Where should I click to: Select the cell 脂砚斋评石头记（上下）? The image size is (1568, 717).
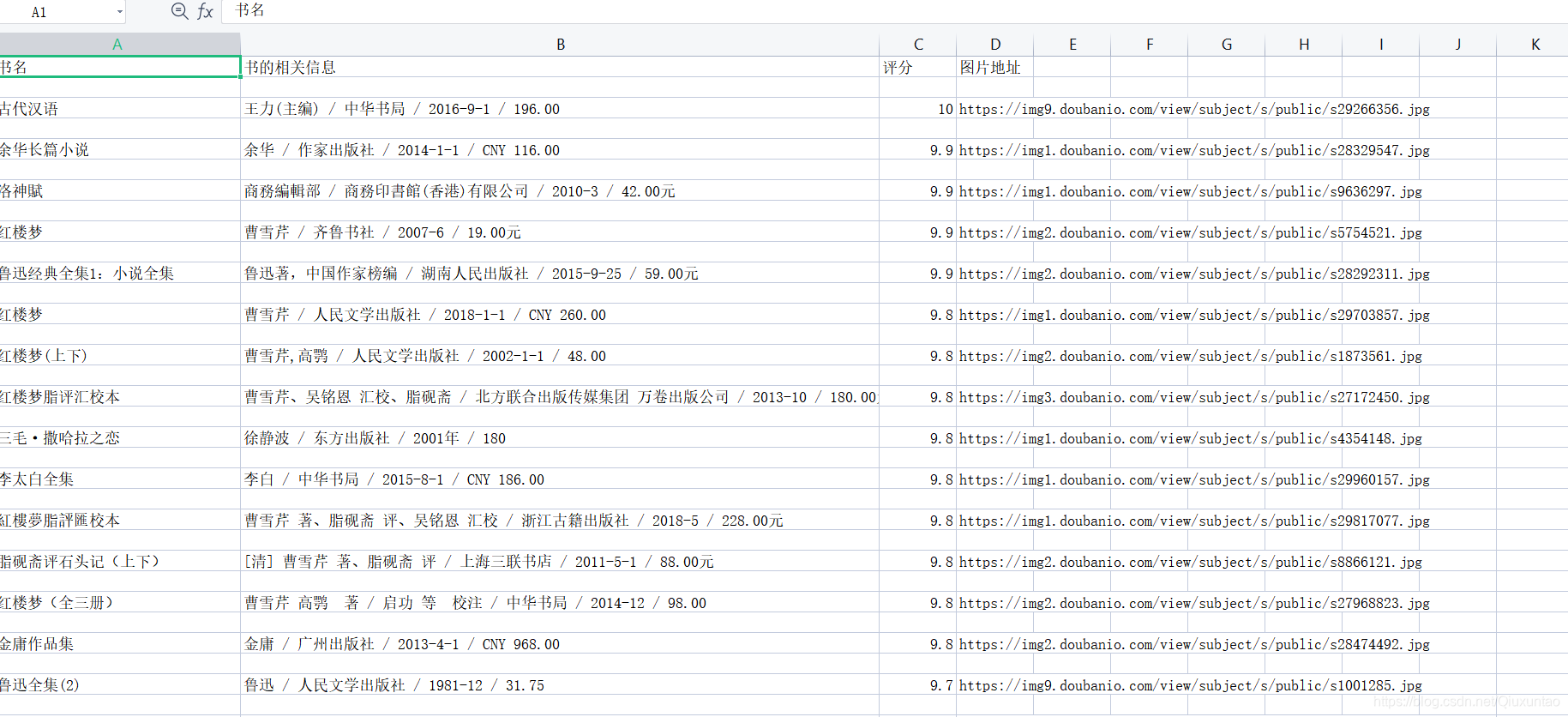pyautogui.click(x=120, y=561)
